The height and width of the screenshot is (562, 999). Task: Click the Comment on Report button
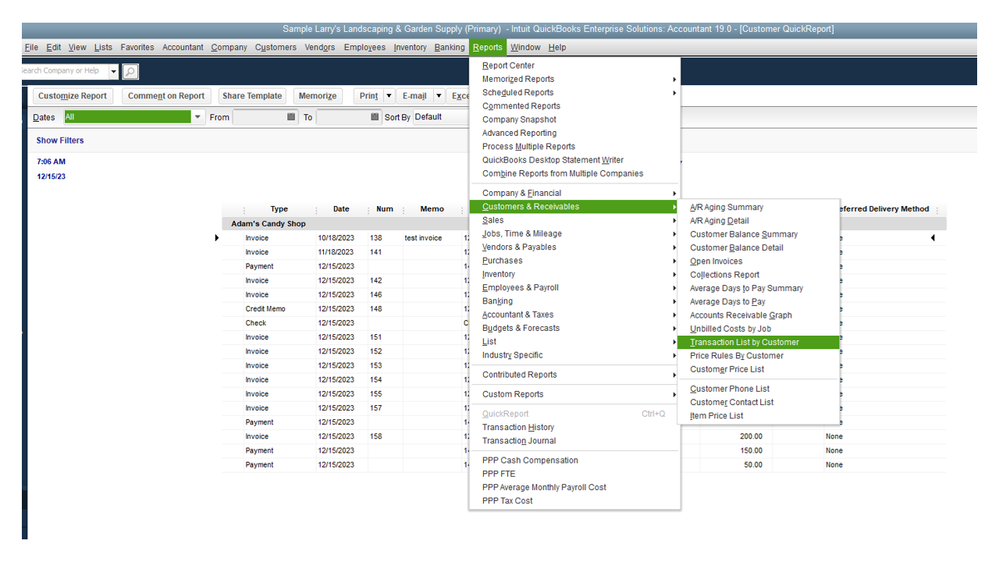coord(166,96)
